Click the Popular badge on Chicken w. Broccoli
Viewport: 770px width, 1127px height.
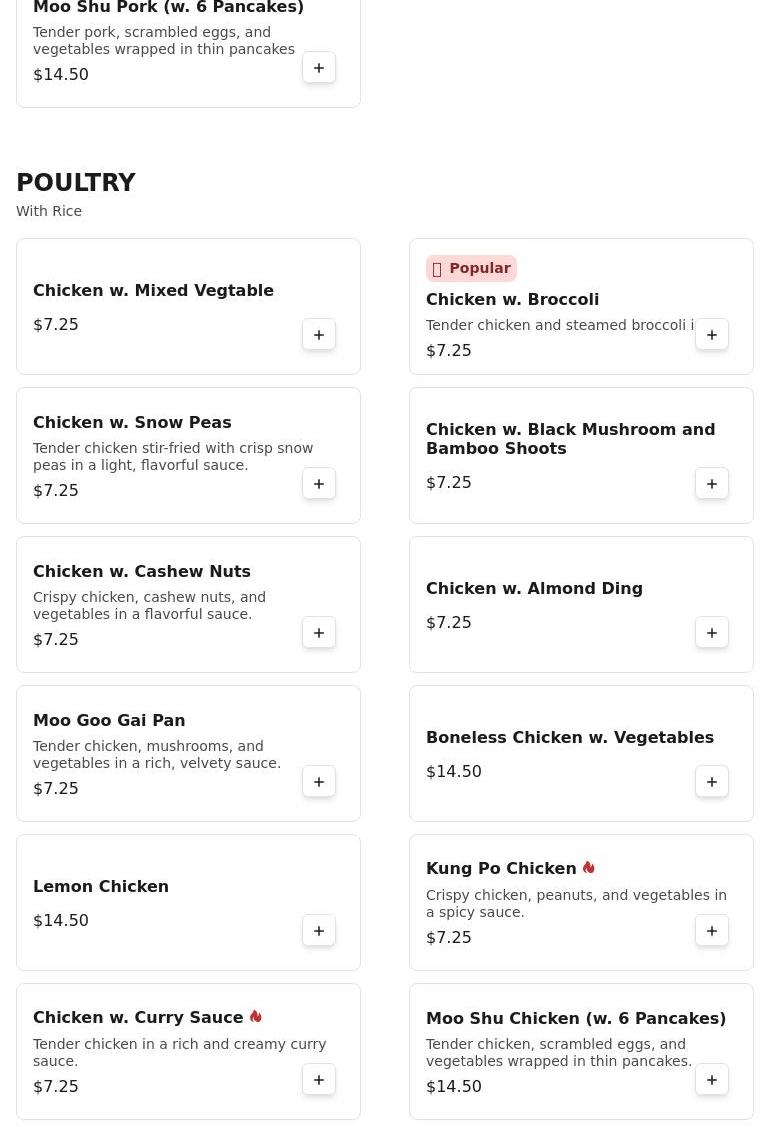[471, 268]
